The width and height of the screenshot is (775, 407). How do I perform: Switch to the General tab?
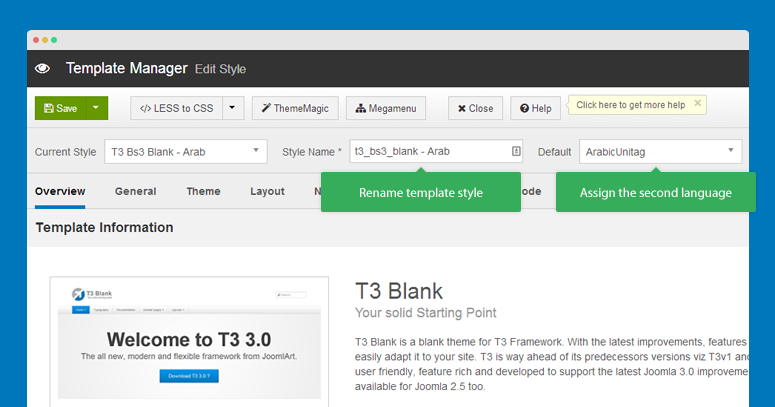pyautogui.click(x=135, y=191)
